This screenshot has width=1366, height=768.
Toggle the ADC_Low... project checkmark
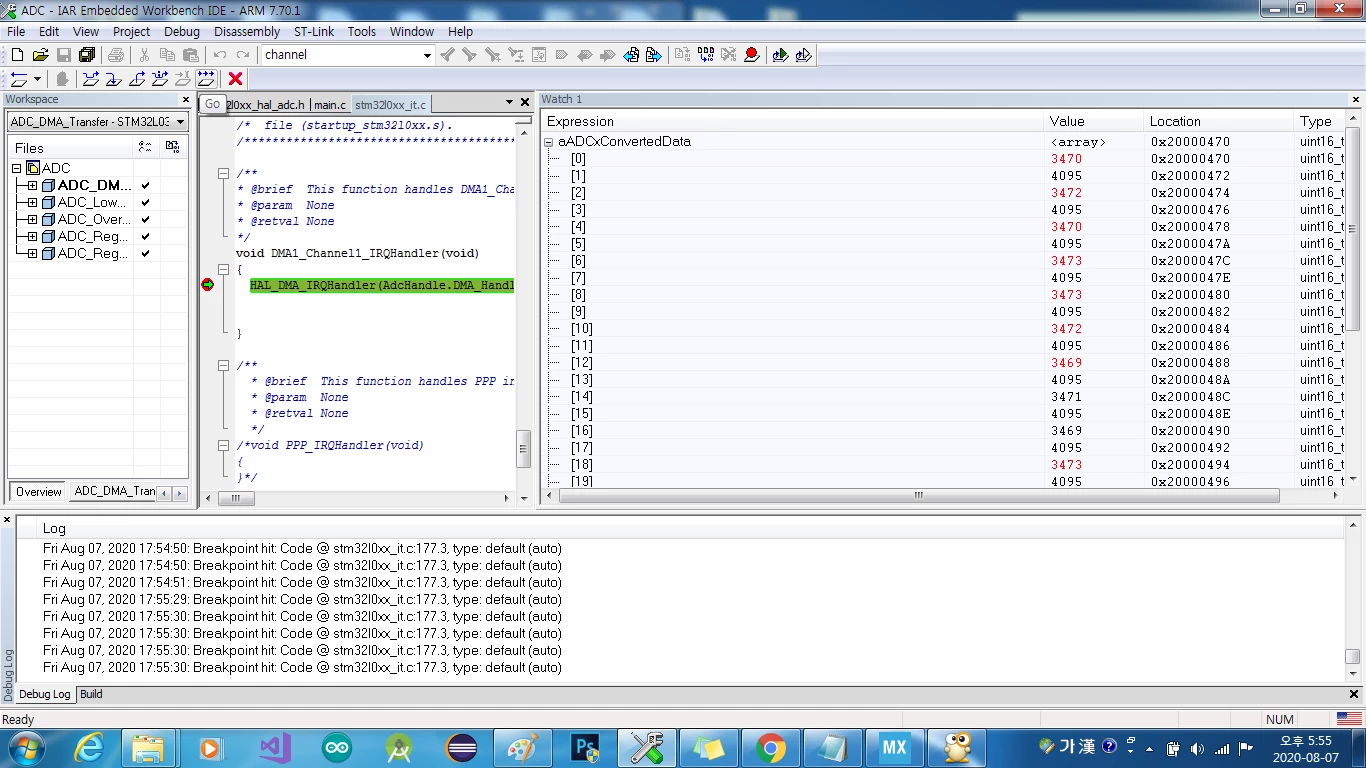[145, 203]
